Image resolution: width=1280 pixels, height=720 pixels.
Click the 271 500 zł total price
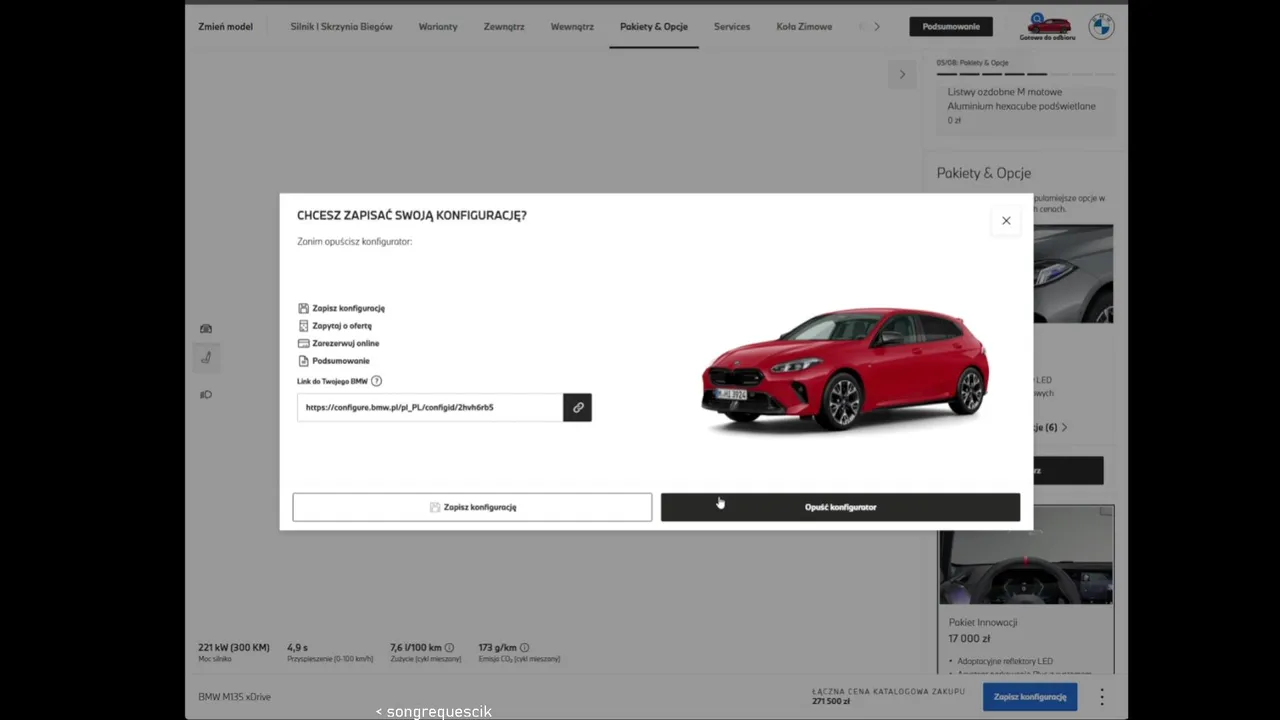click(831, 702)
